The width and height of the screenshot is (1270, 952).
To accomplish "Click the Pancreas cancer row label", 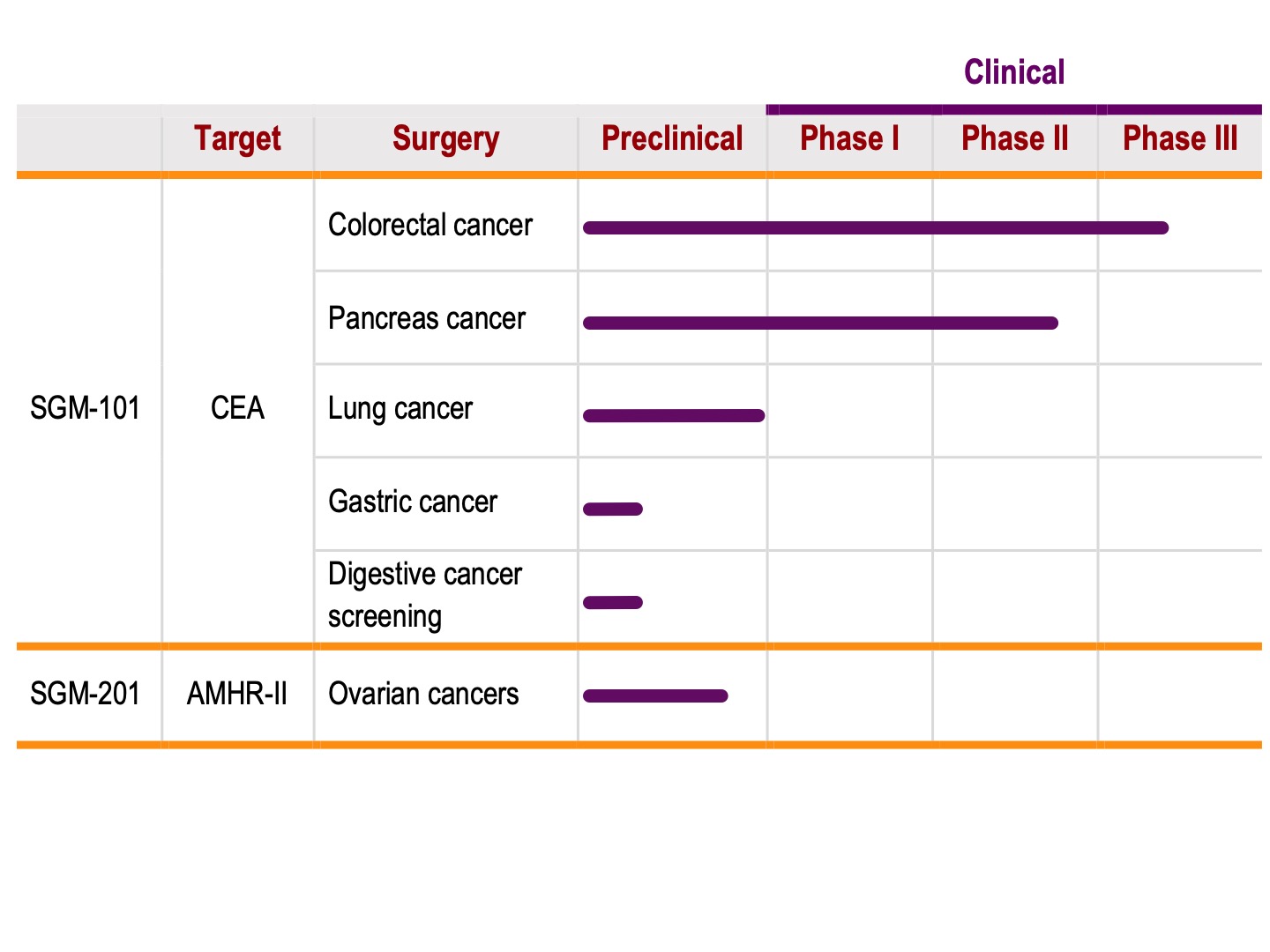I will (427, 318).
